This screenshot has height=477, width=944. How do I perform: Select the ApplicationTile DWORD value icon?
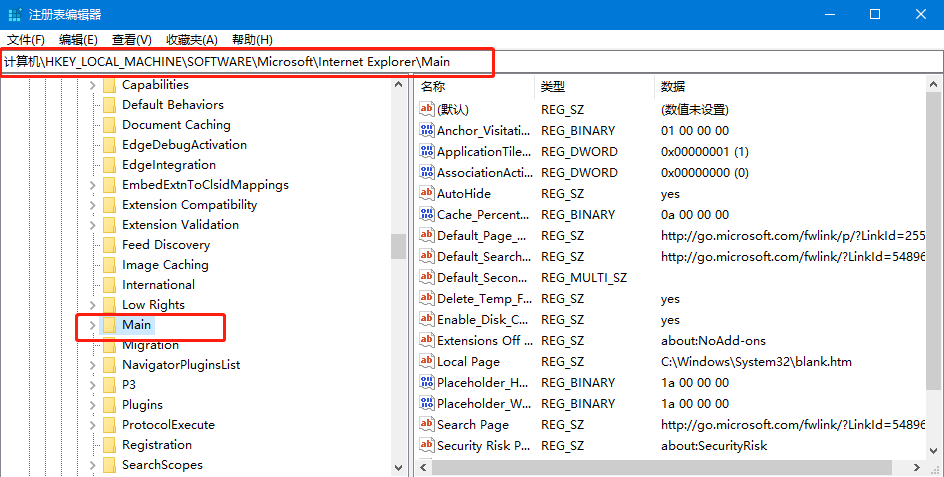[x=427, y=152]
